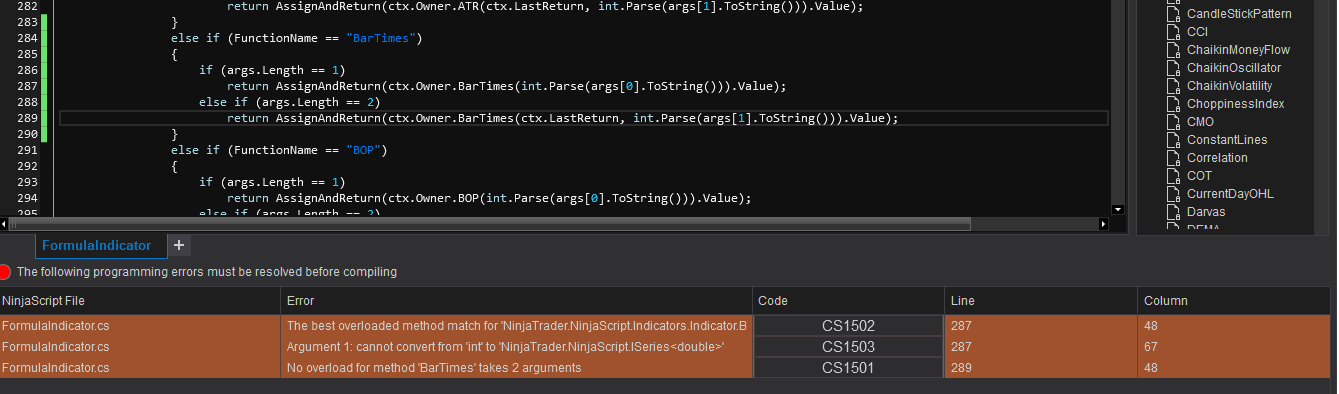Click the editor horizontal scrollbar right arrow
Image resolution: width=1339 pixels, height=394 pixels.
[x=1105, y=224]
